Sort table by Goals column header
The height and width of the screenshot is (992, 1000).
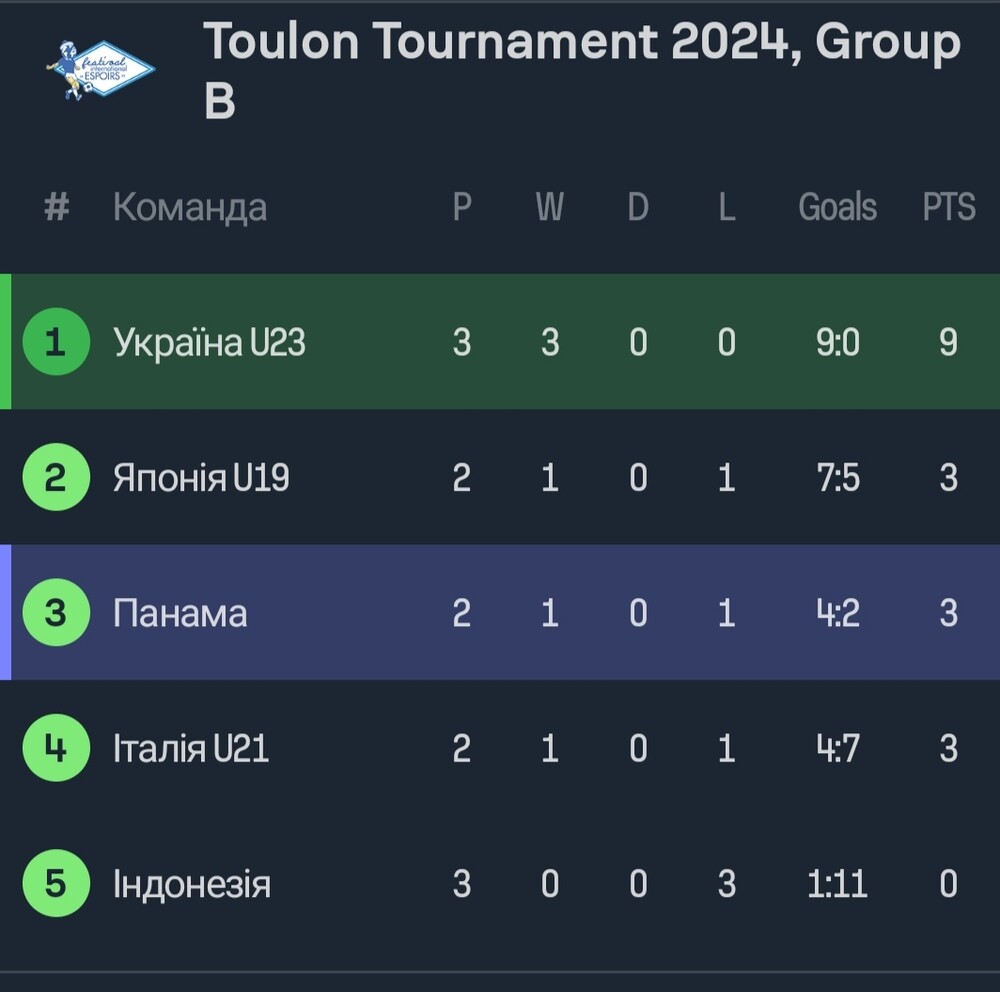point(837,207)
